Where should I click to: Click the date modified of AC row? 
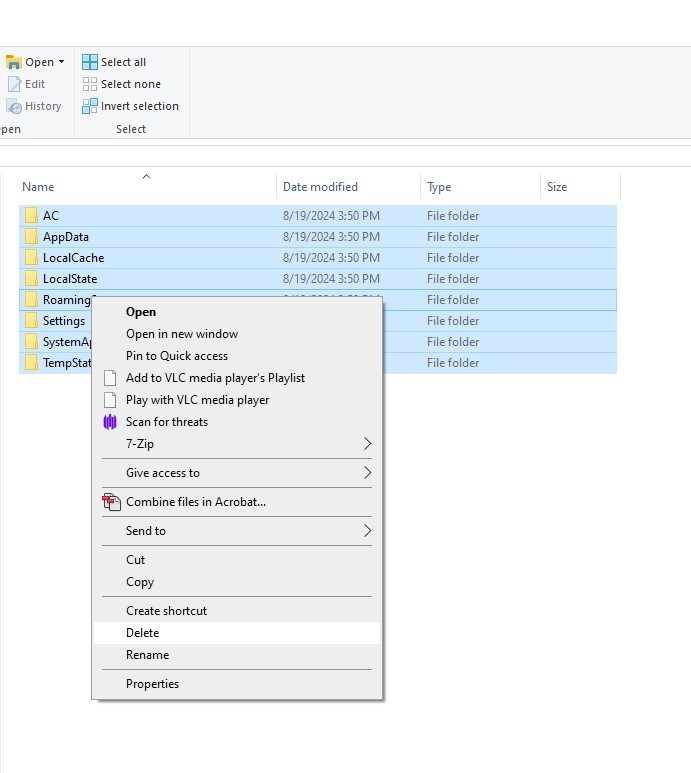(331, 216)
